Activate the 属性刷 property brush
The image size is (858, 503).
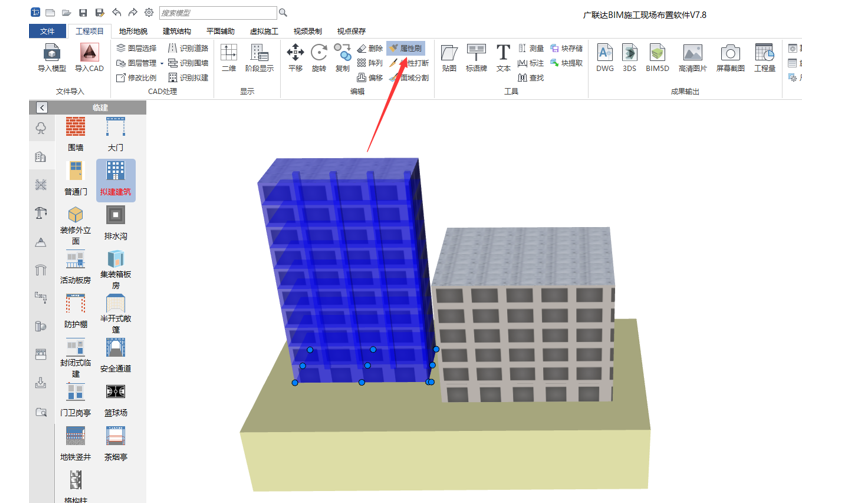(405, 48)
